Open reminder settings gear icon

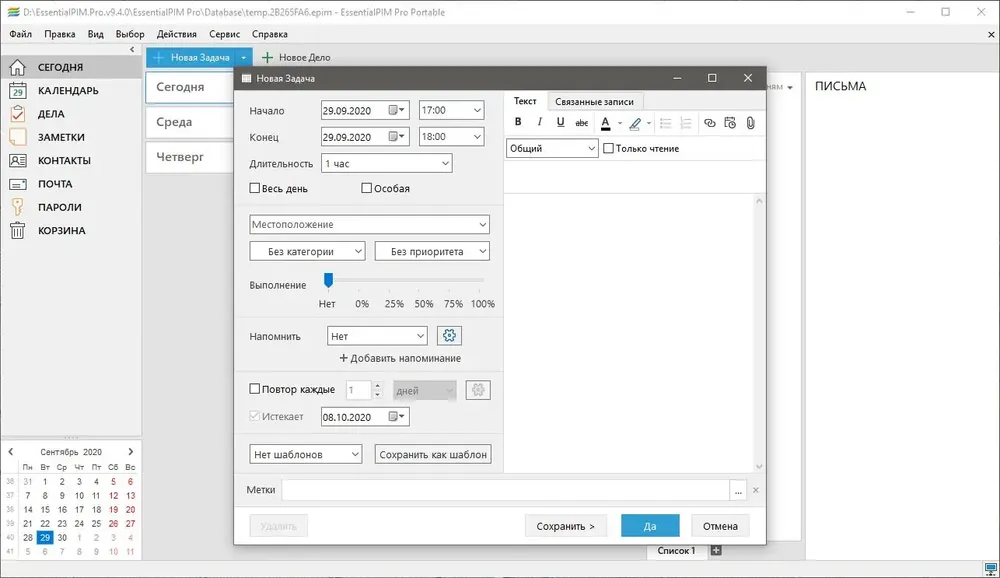click(449, 336)
